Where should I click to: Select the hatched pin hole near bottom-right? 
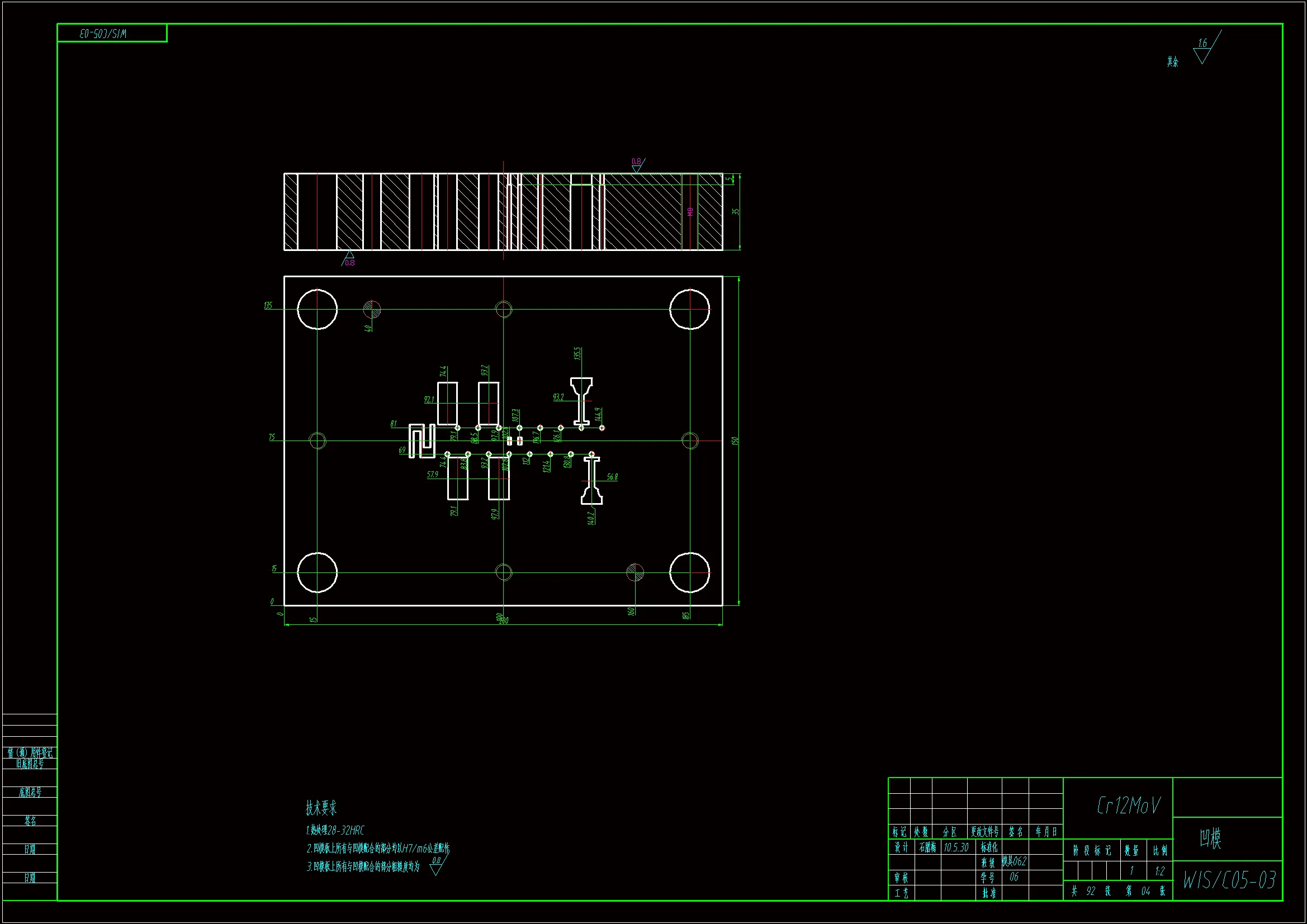pyautogui.click(x=634, y=572)
